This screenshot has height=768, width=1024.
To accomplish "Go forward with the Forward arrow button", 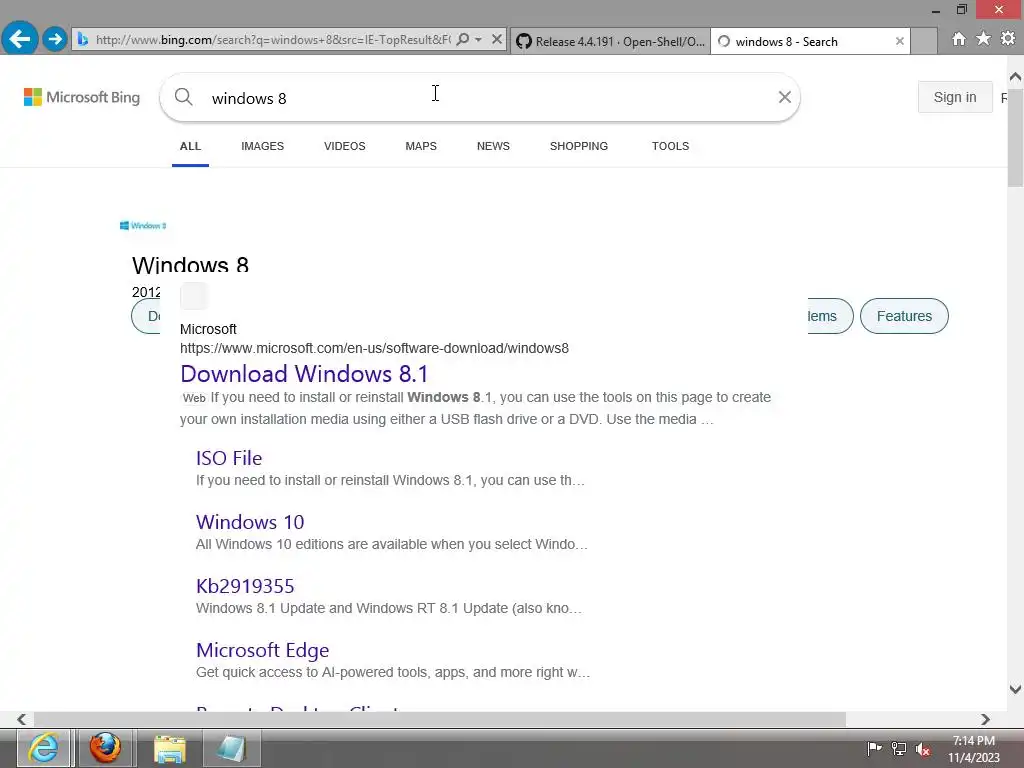I will point(55,39).
